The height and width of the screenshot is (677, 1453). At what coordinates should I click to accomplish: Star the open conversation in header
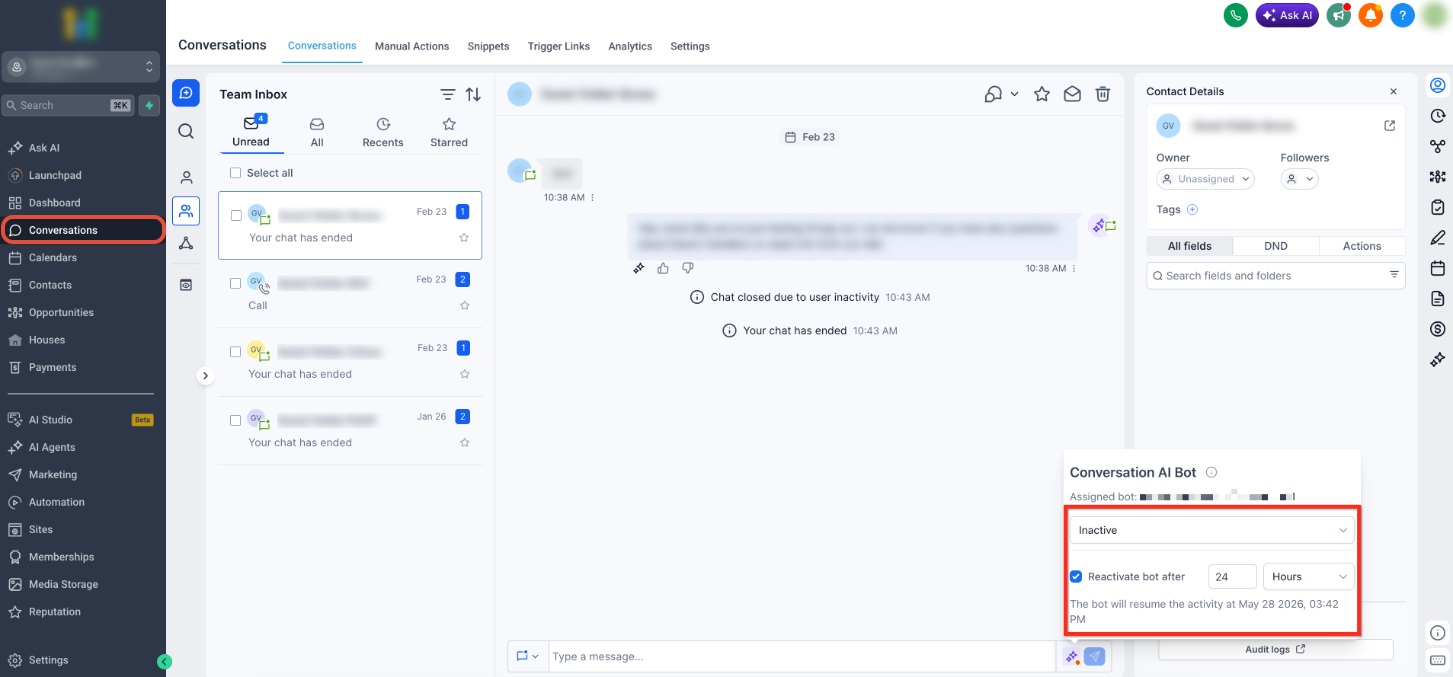[1042, 94]
